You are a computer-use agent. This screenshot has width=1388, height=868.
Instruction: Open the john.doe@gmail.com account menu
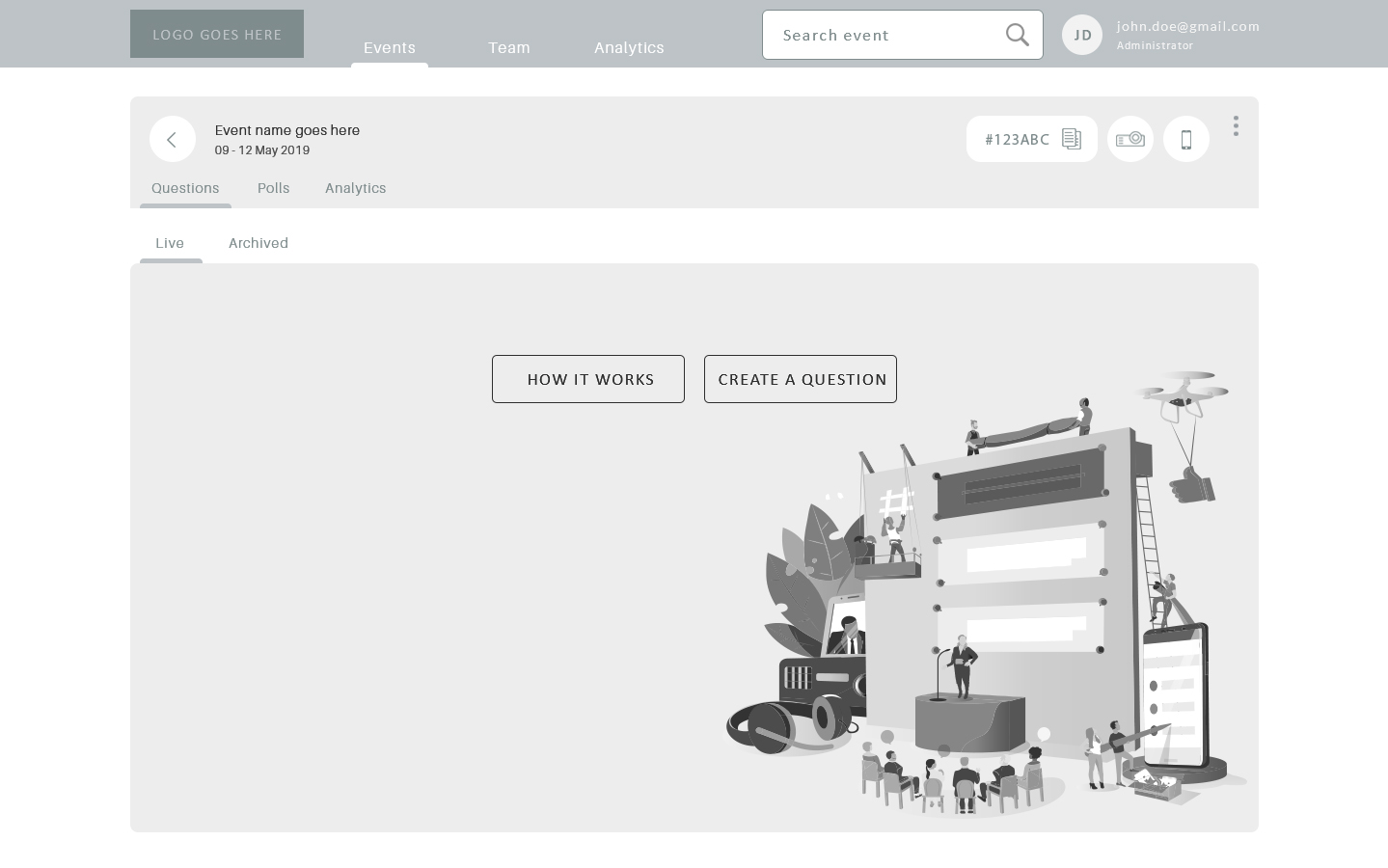1187,27
